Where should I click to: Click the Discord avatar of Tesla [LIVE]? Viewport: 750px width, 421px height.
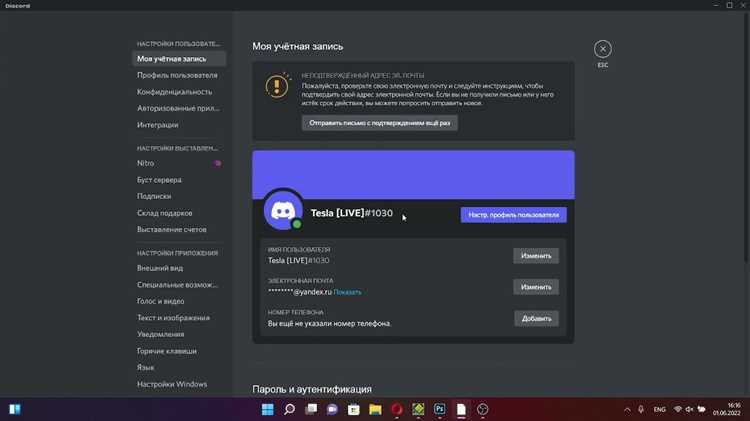point(283,210)
